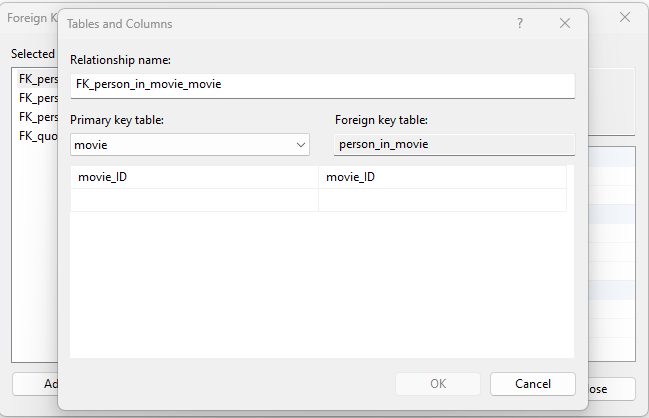Select the first FK_pers relationship in list
Viewport: 649px width, 418px height.
tap(36, 78)
